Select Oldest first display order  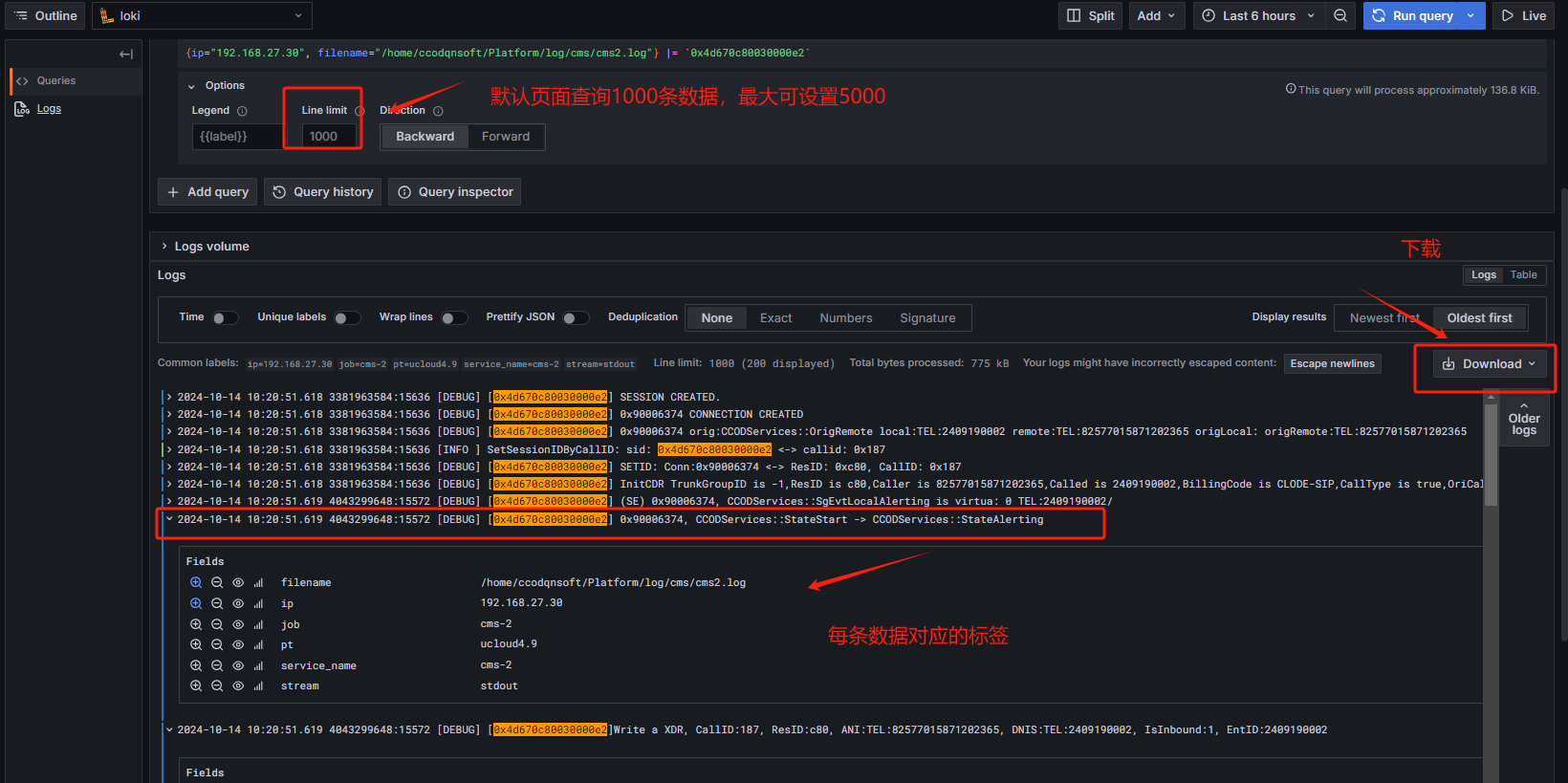click(1480, 317)
